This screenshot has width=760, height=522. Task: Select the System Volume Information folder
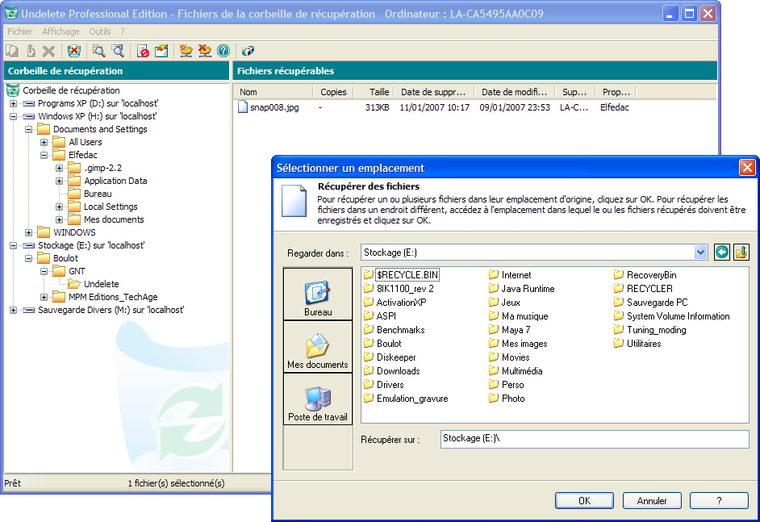coord(672,316)
